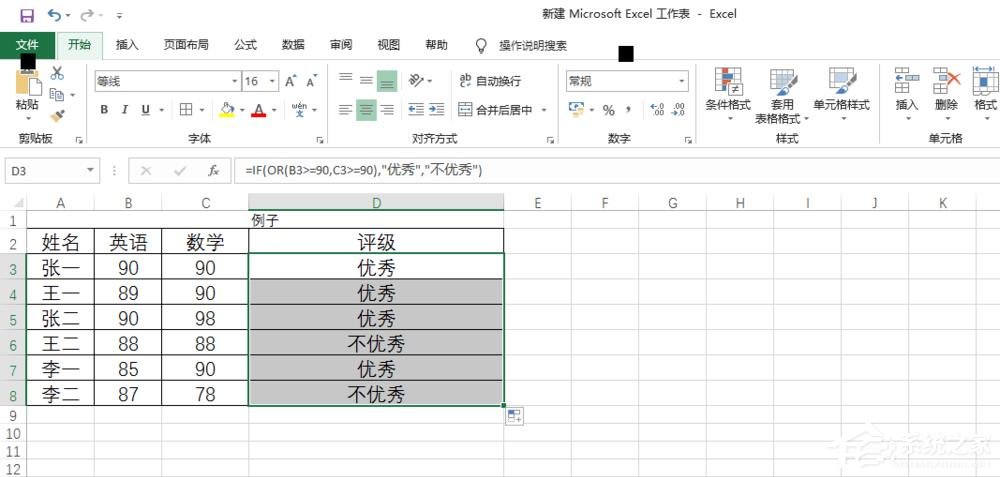Toggle Bold formatting
Viewport: 1000px width, 477px height.
(x=104, y=110)
